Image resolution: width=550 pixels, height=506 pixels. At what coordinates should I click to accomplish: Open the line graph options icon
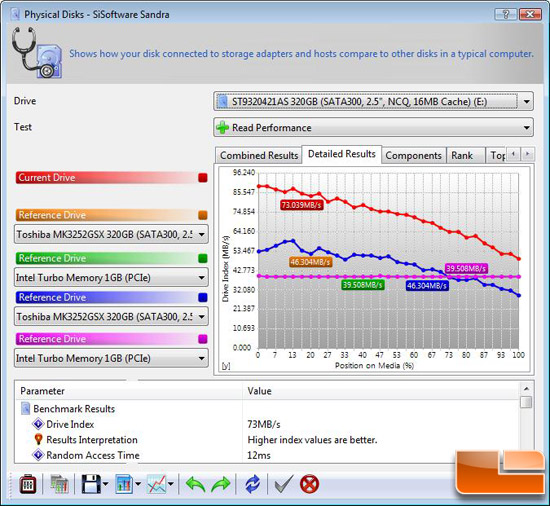coord(156,484)
